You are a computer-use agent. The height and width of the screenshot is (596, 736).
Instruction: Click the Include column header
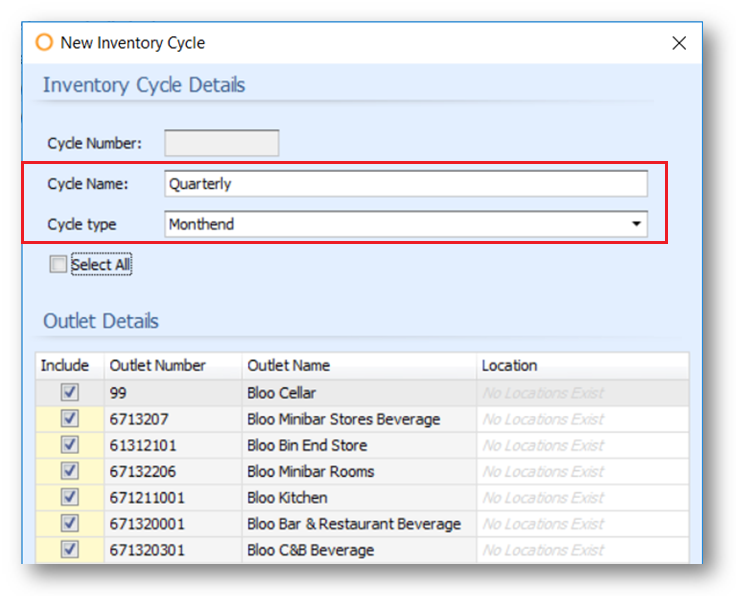[65, 366]
